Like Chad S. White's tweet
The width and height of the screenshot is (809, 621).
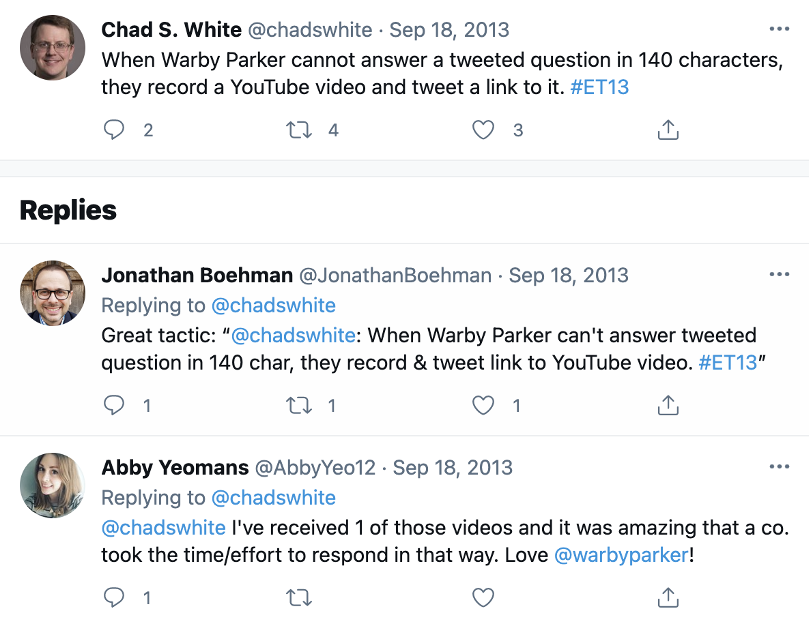click(x=482, y=129)
